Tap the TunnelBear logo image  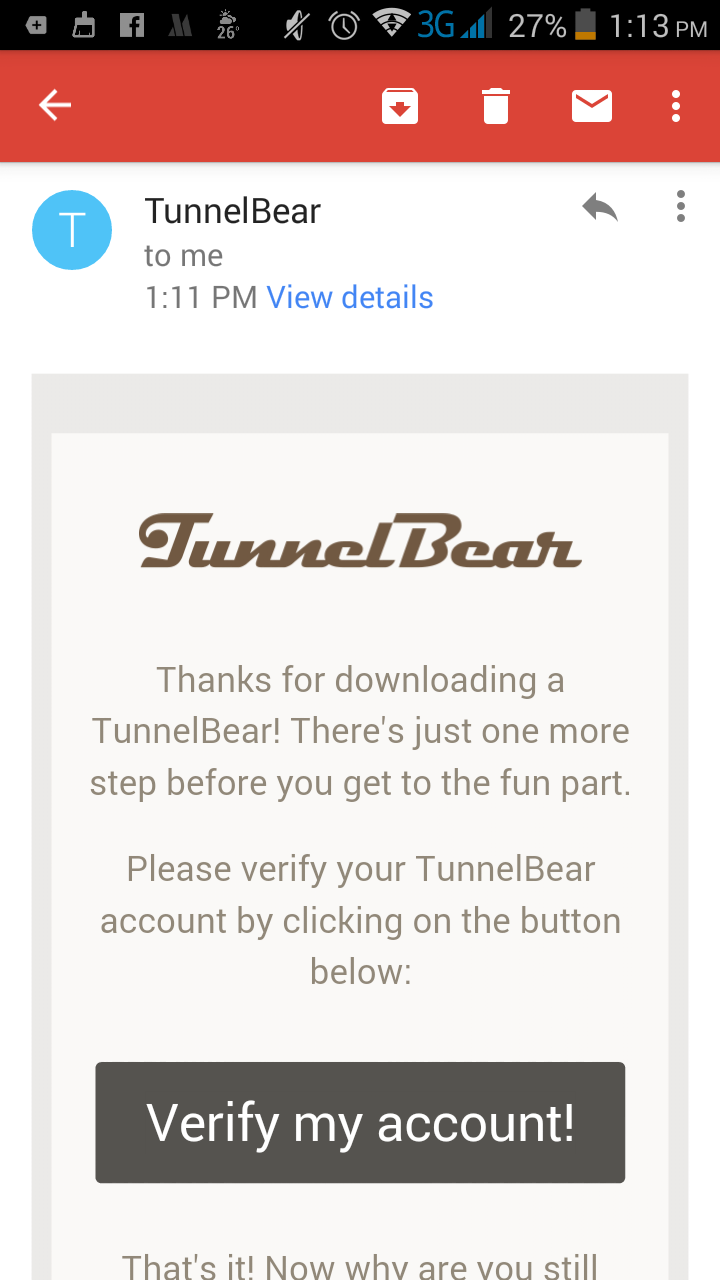tap(360, 541)
